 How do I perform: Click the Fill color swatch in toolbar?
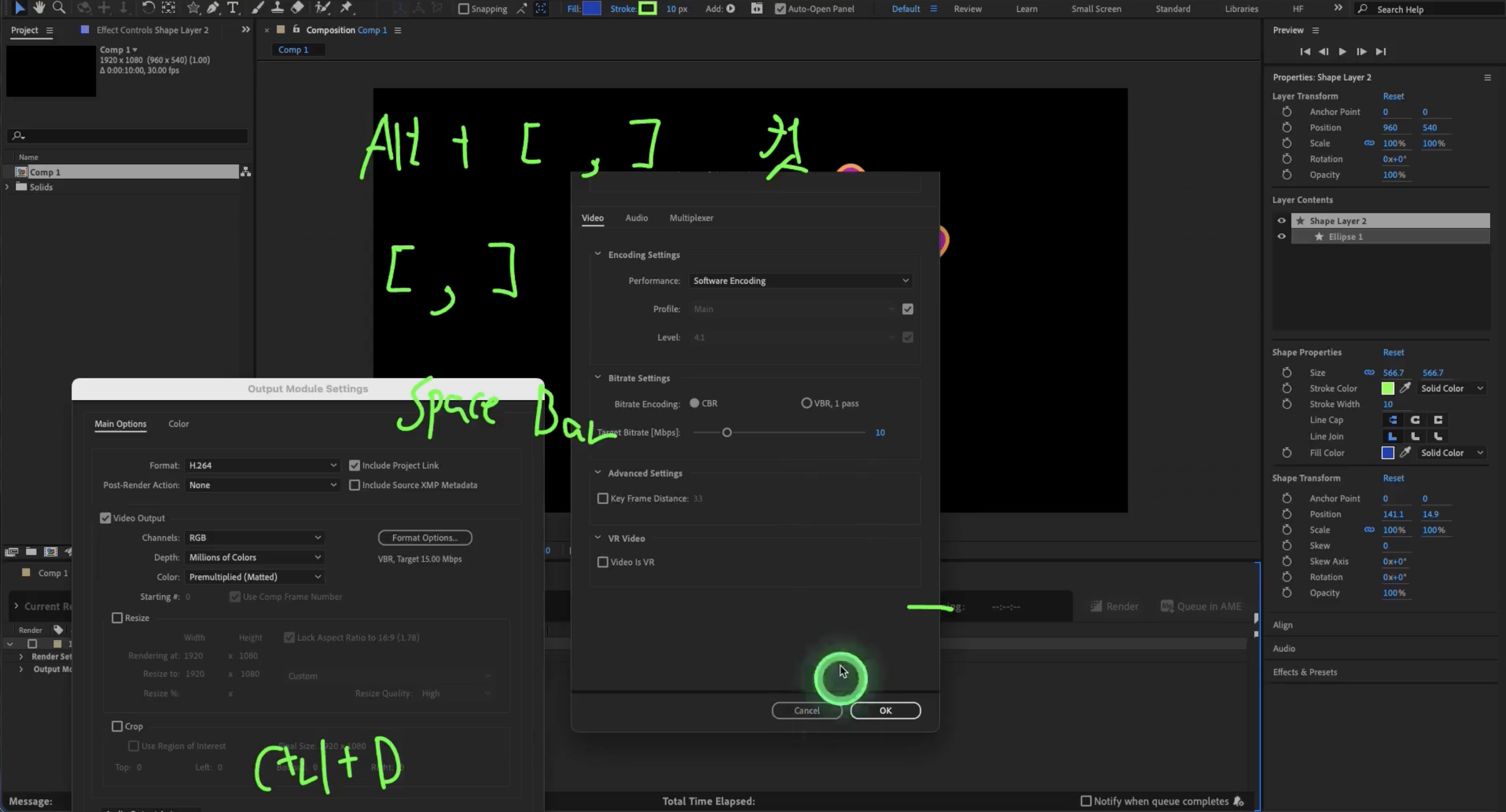pyautogui.click(x=592, y=9)
